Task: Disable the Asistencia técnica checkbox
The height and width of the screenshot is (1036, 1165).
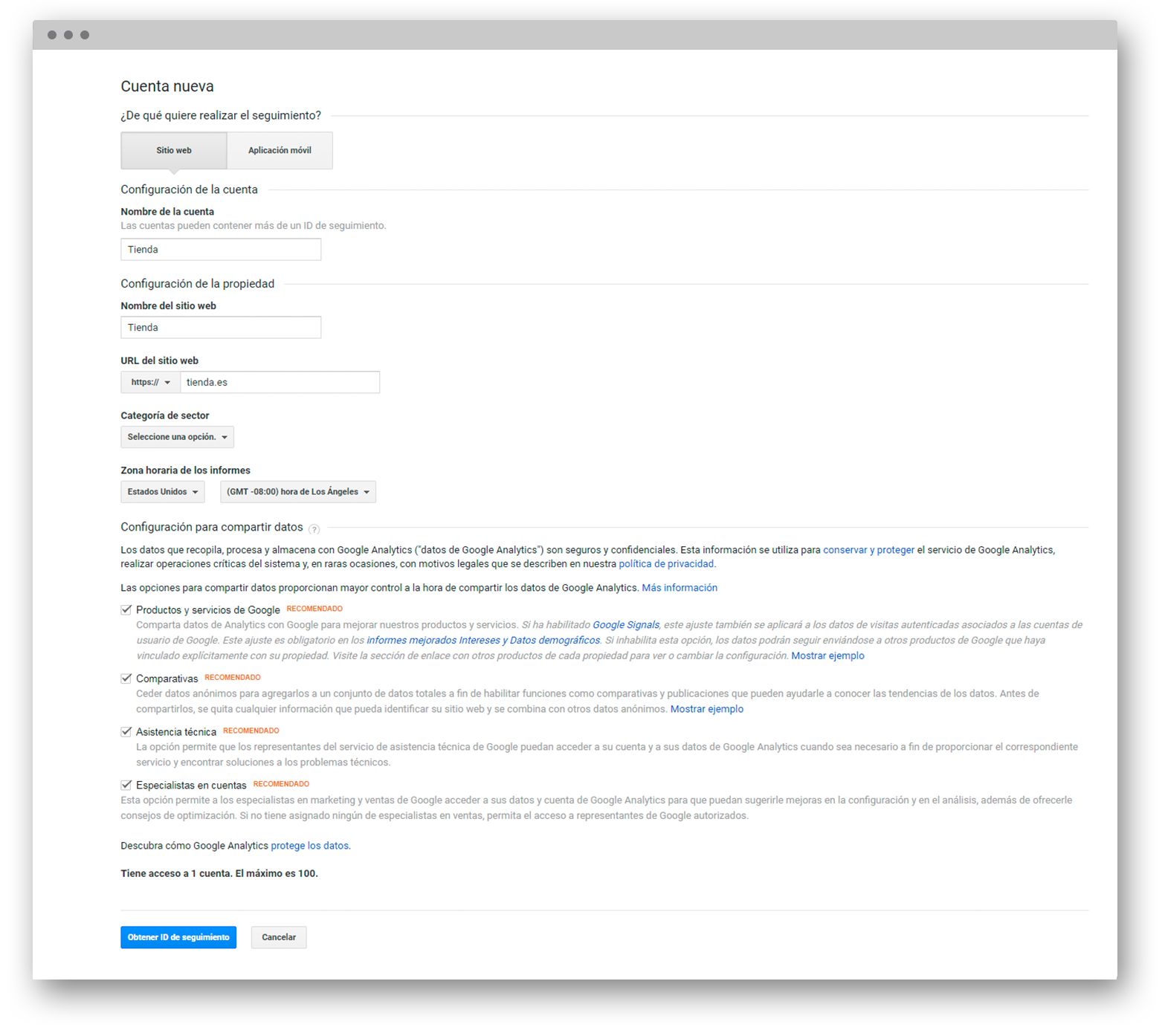Action: pyautogui.click(x=126, y=731)
